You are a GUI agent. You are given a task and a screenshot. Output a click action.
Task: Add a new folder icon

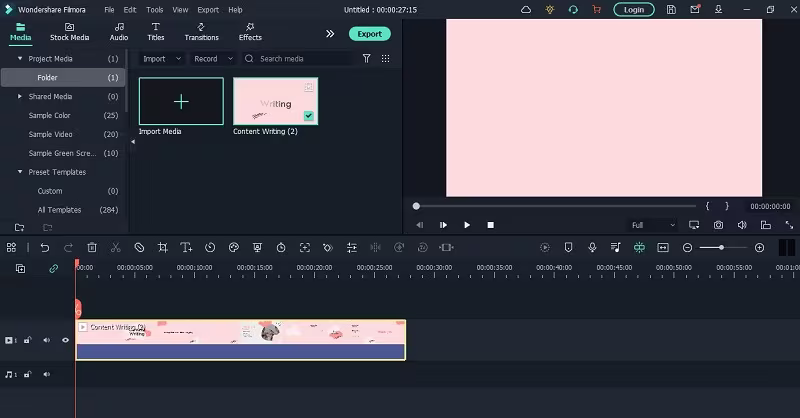click(19, 228)
